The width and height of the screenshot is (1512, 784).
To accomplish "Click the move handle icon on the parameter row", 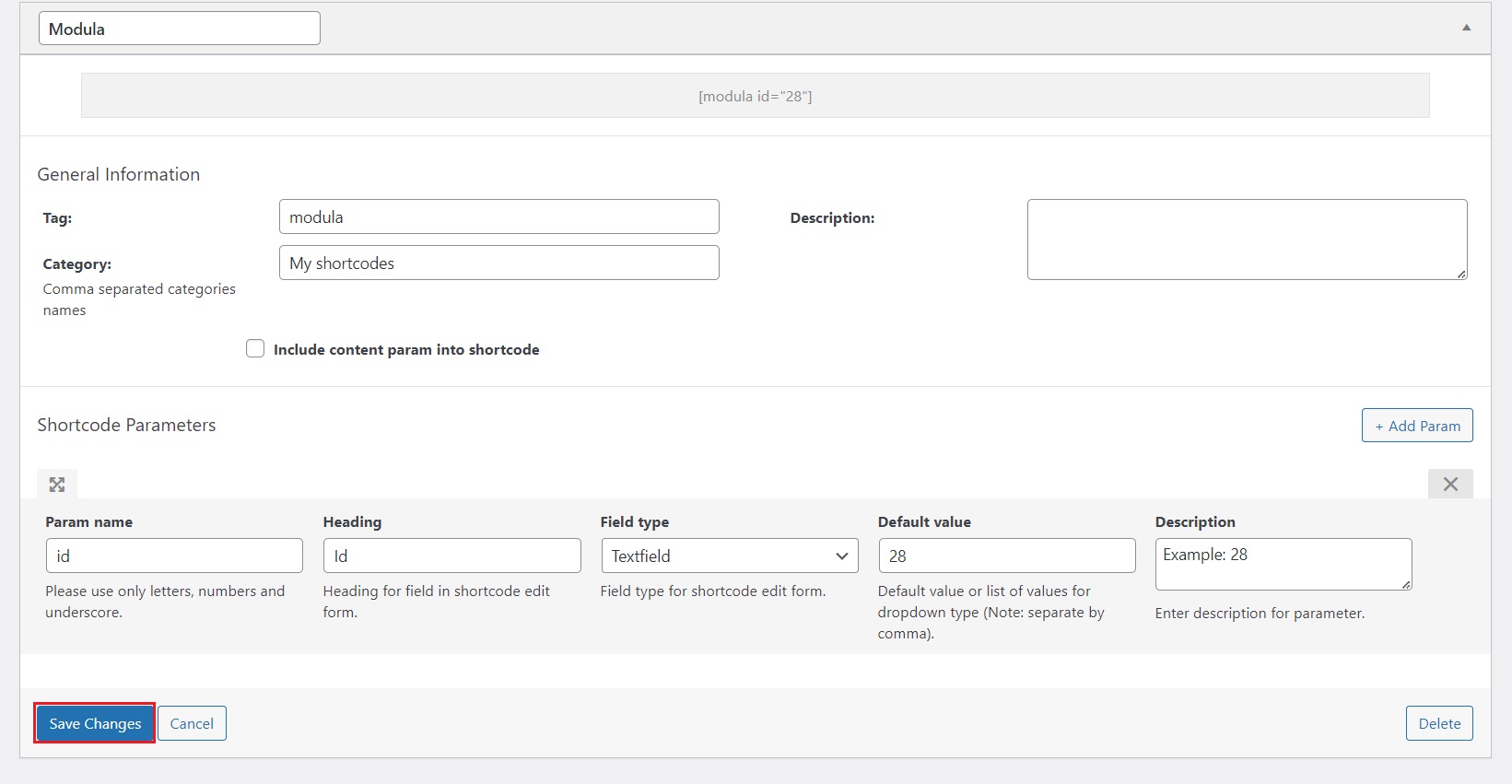I will click(x=57, y=485).
